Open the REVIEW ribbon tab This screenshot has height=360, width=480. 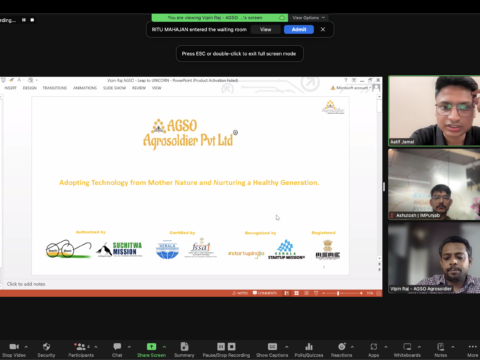[x=139, y=88]
